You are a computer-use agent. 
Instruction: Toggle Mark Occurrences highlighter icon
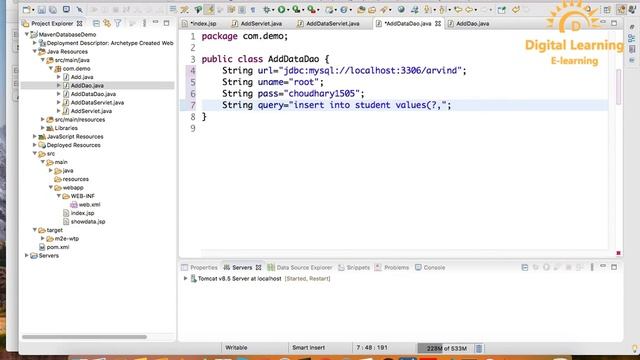coord(209,9)
